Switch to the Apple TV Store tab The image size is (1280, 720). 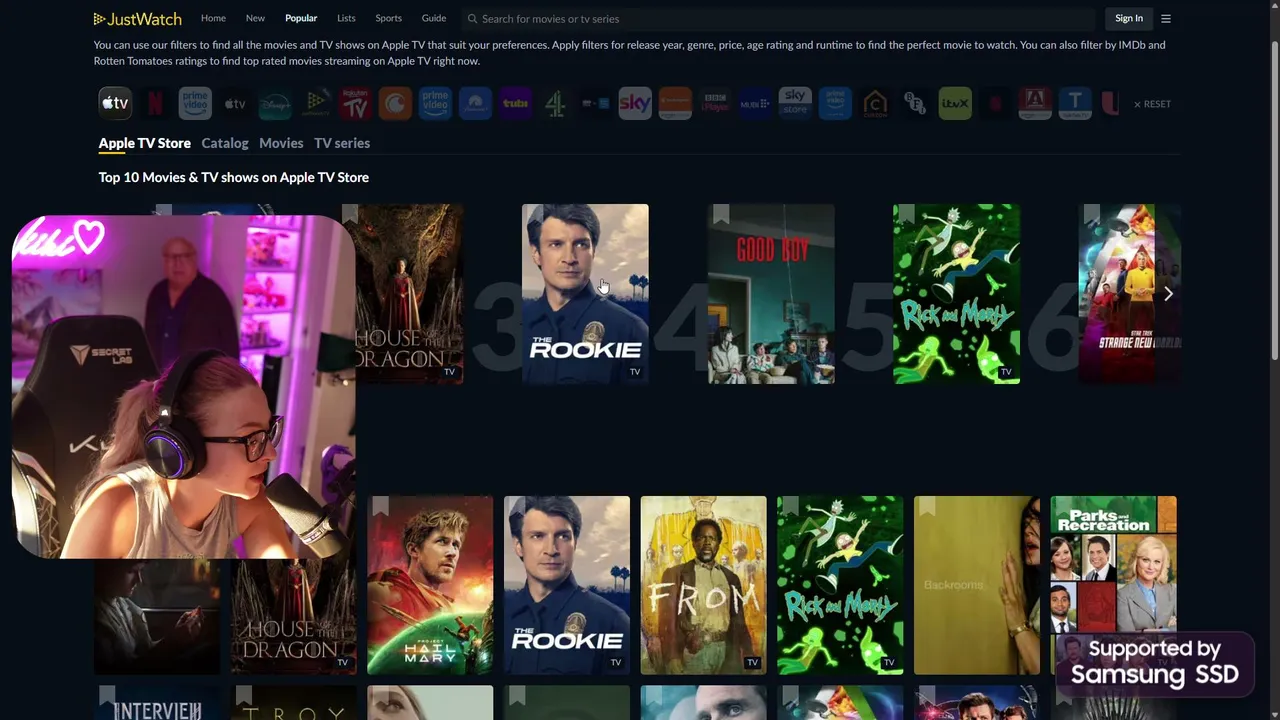(144, 143)
